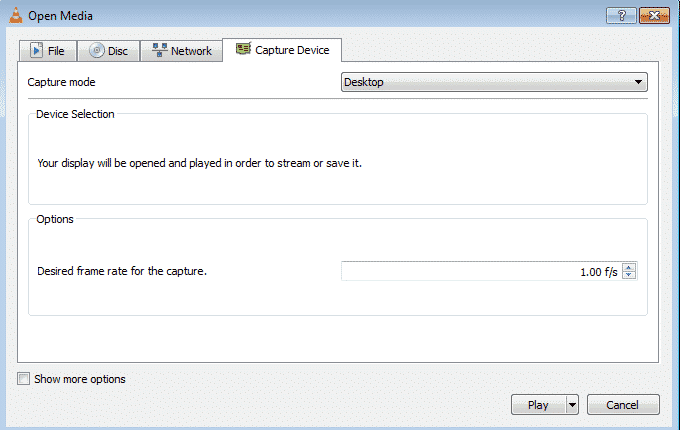Close the Open Media dialog
Viewport: 680px width, 430px height.
(x=653, y=15)
